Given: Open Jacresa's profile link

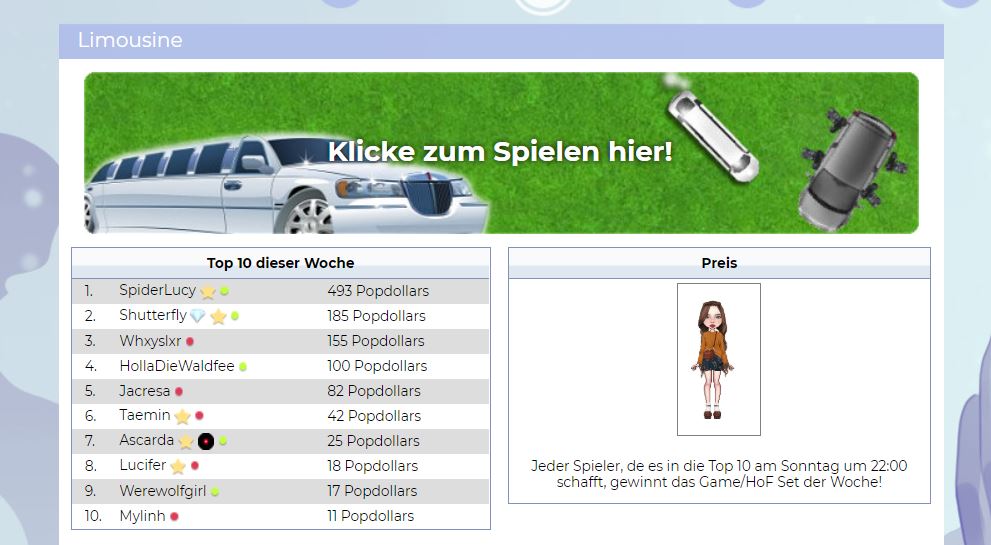Looking at the screenshot, I should pyautogui.click(x=145, y=391).
